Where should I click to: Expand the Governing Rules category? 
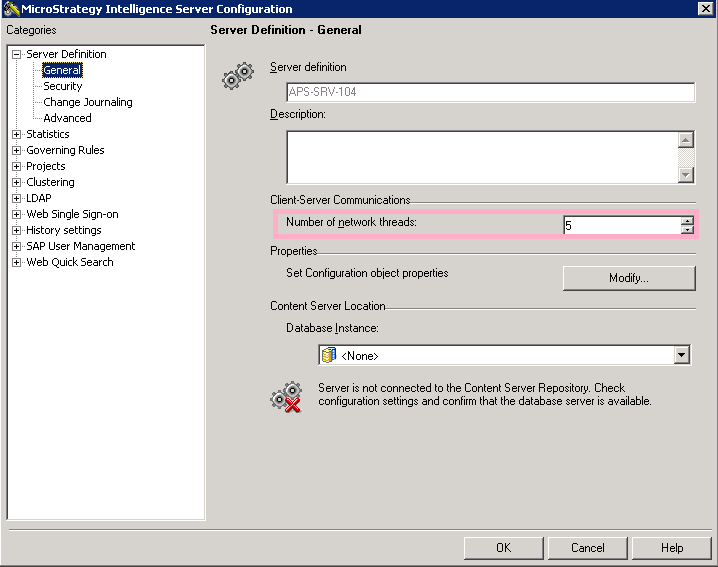pyautogui.click(x=16, y=150)
